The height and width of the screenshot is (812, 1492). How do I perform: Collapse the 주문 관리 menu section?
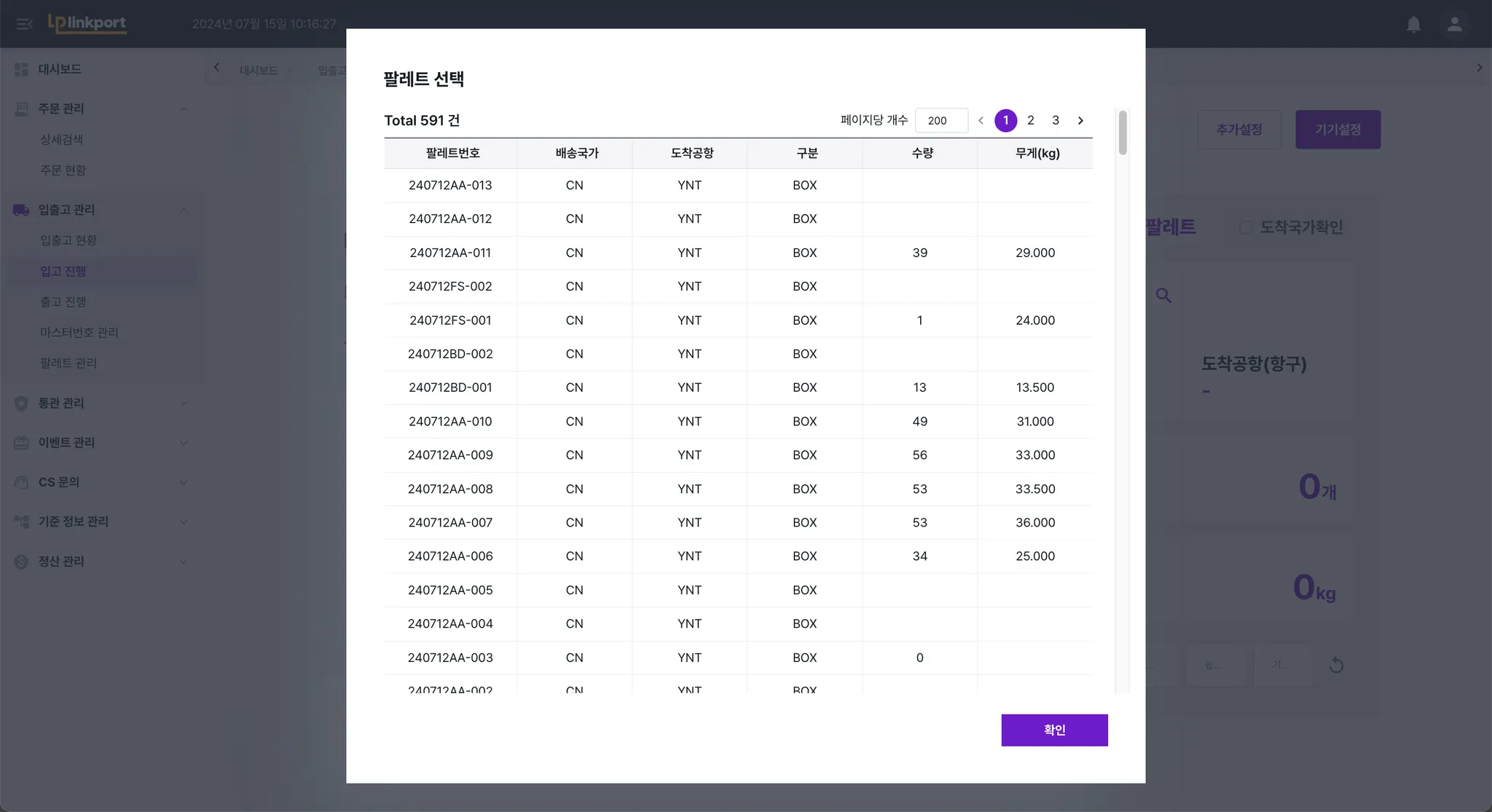pos(184,109)
